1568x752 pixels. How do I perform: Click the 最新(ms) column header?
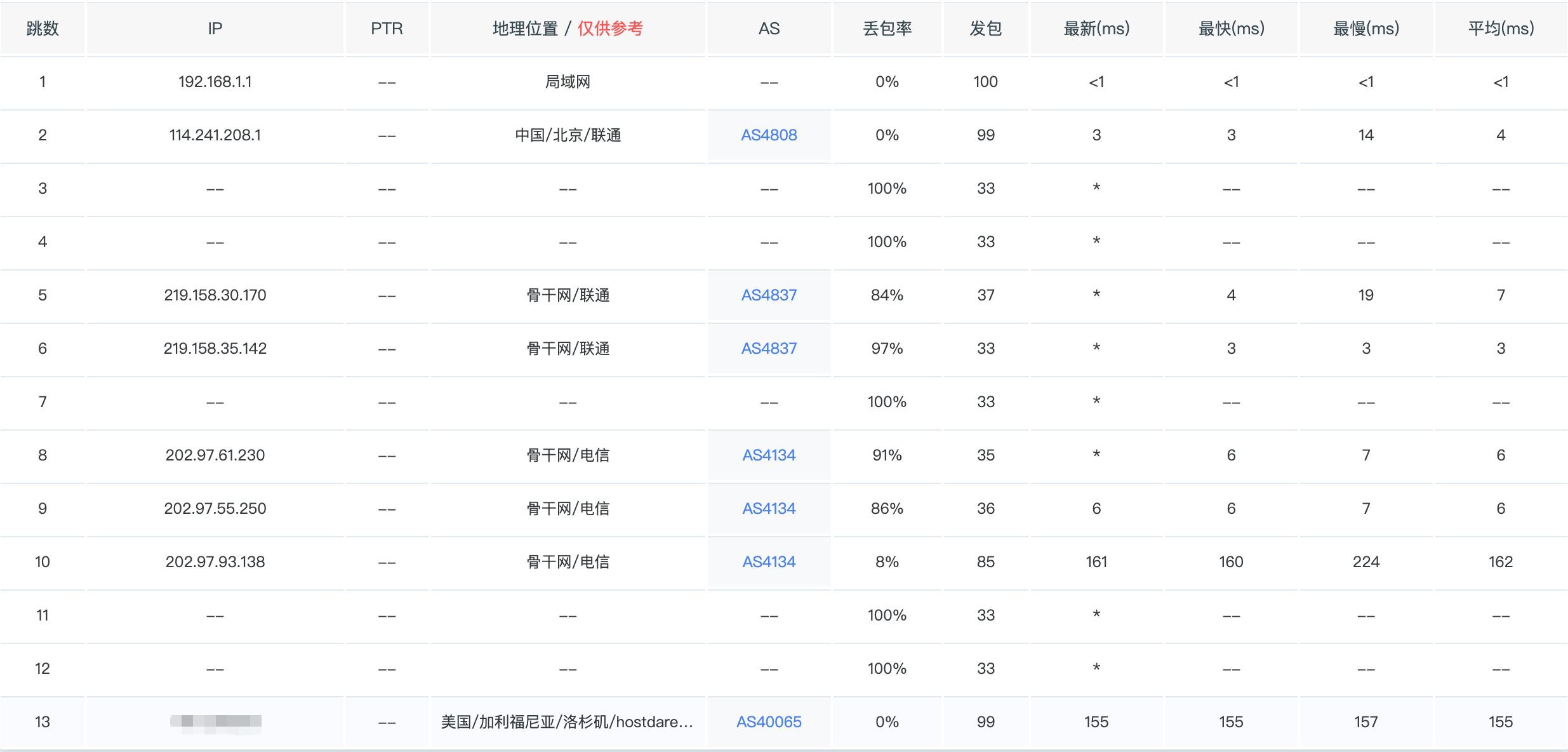click(x=1097, y=29)
